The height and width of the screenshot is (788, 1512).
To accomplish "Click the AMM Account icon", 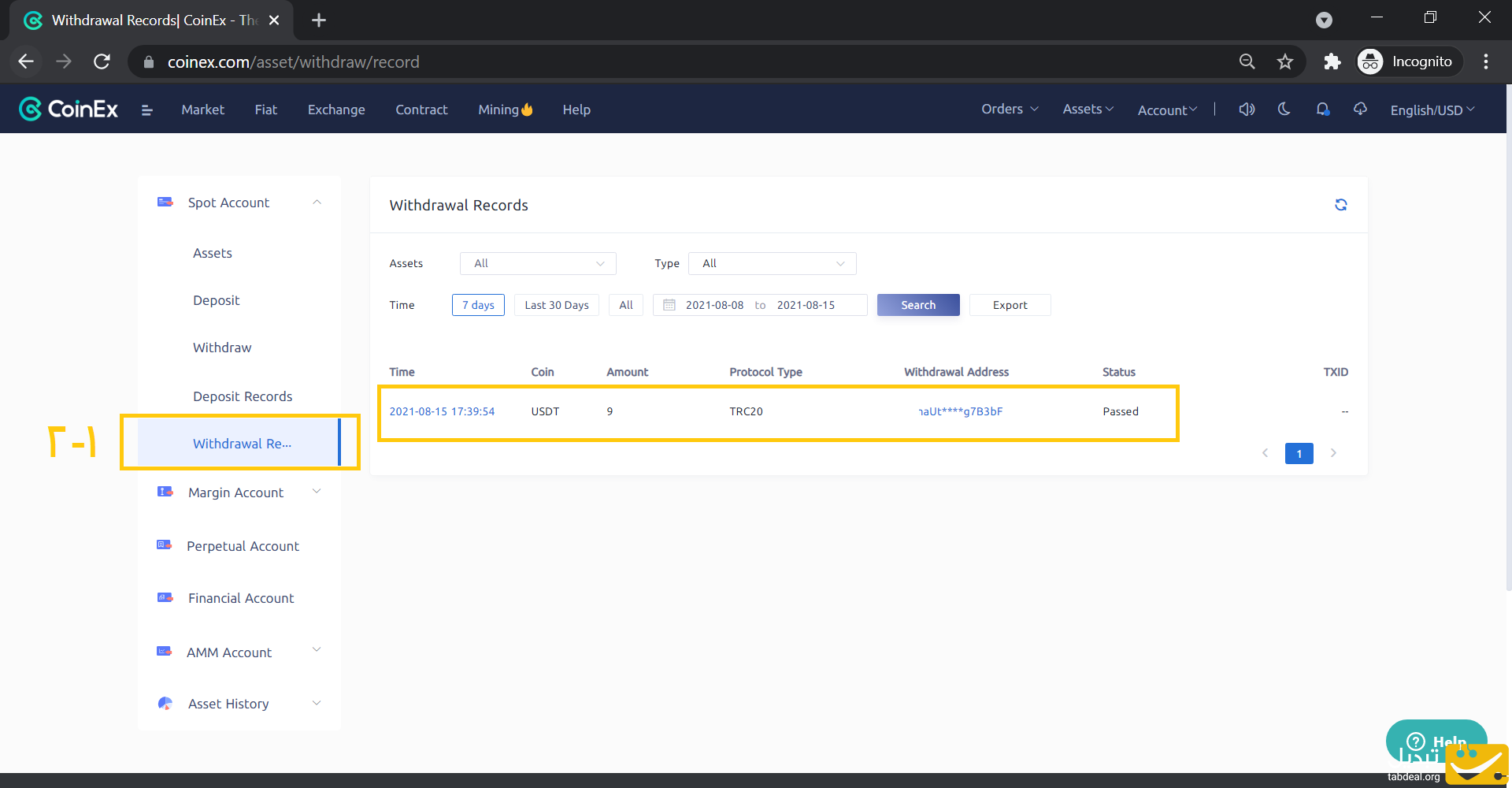I will [x=165, y=652].
